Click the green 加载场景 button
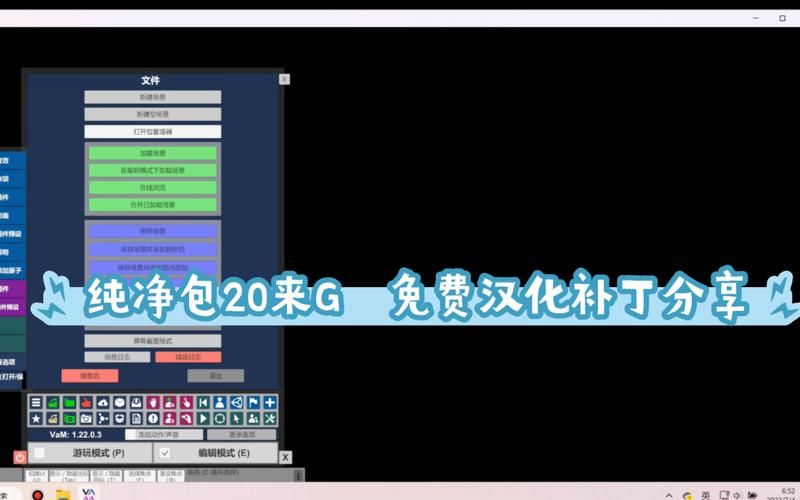 click(153, 154)
